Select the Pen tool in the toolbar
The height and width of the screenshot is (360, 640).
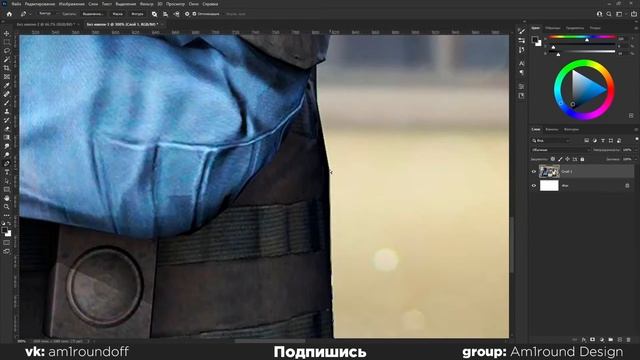coord(7,163)
